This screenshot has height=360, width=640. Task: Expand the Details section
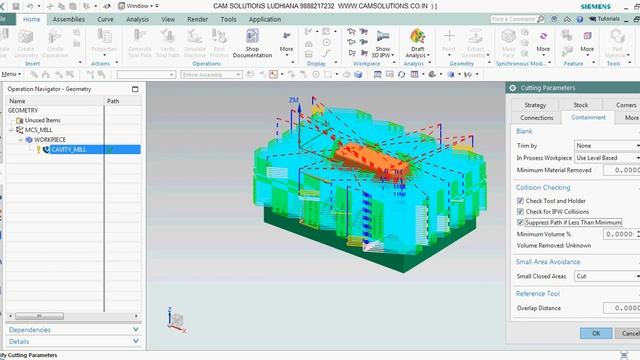click(73, 341)
